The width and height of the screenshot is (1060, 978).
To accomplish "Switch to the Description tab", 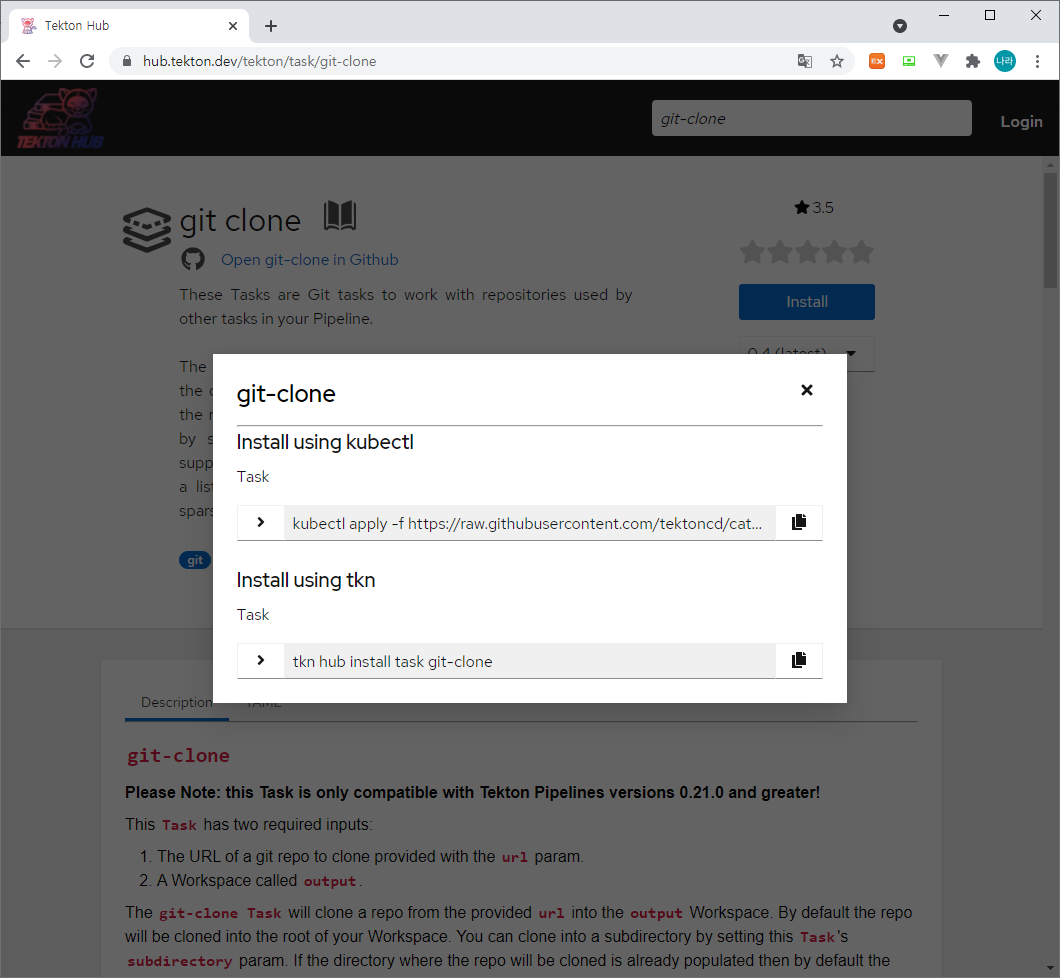I will (x=176, y=702).
